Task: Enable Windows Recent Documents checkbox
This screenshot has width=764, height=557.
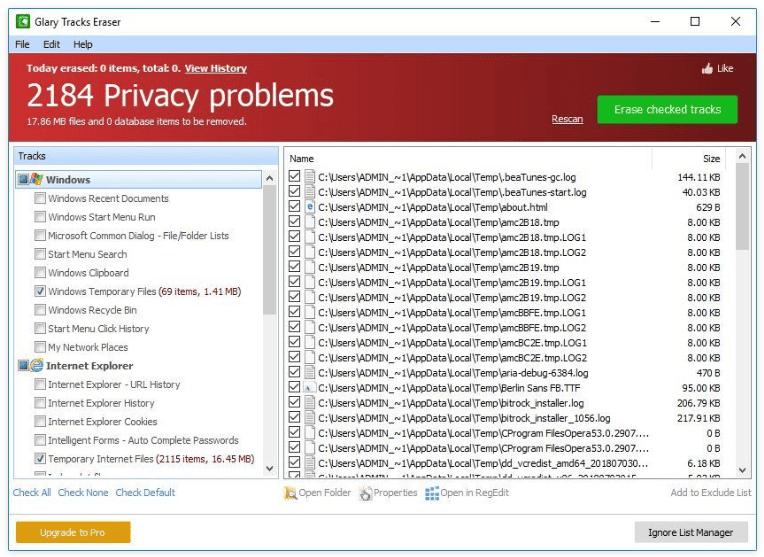Action: coord(40,198)
